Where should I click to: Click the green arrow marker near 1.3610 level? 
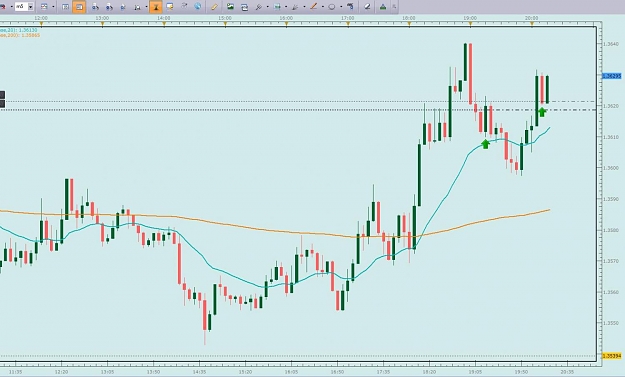tap(485, 144)
